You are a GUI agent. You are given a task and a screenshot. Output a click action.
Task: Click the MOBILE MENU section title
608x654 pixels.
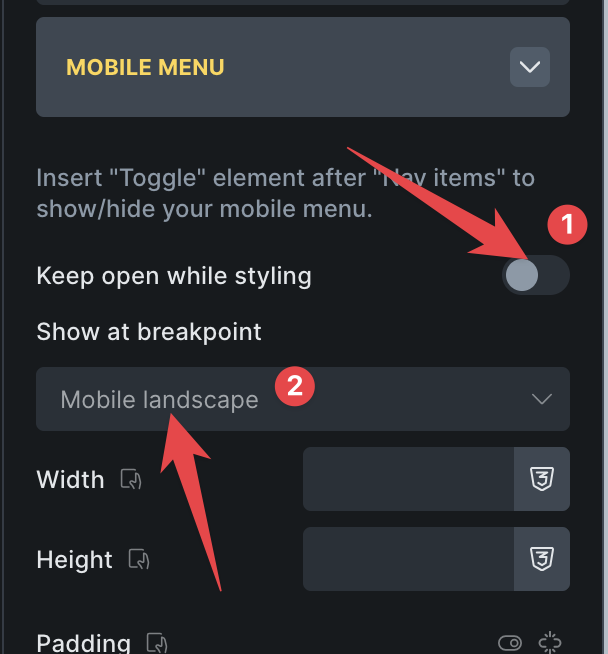point(145,67)
